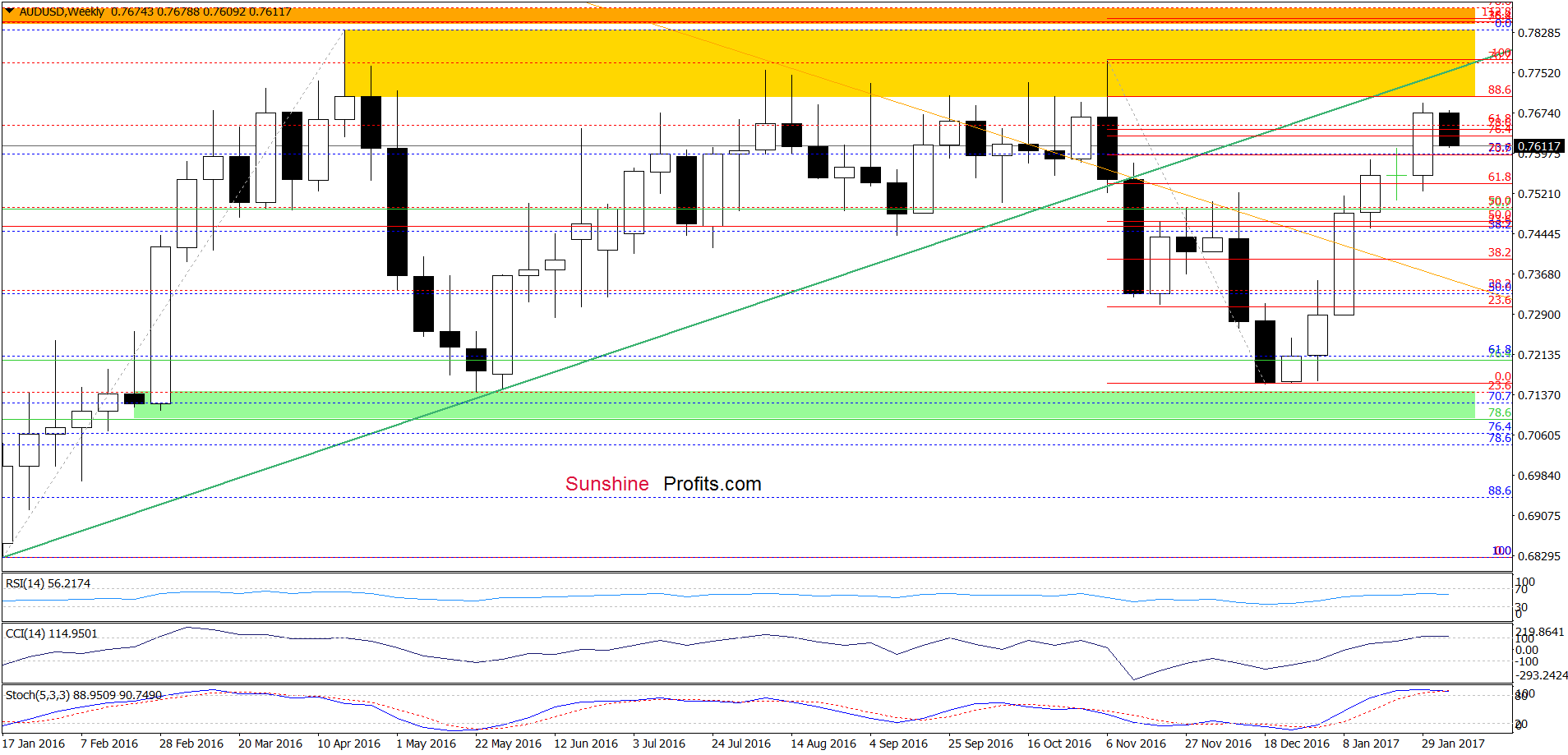Click the 14 Aug 2016 date label
This screenshot has width=1568, height=755.
[x=823, y=743]
